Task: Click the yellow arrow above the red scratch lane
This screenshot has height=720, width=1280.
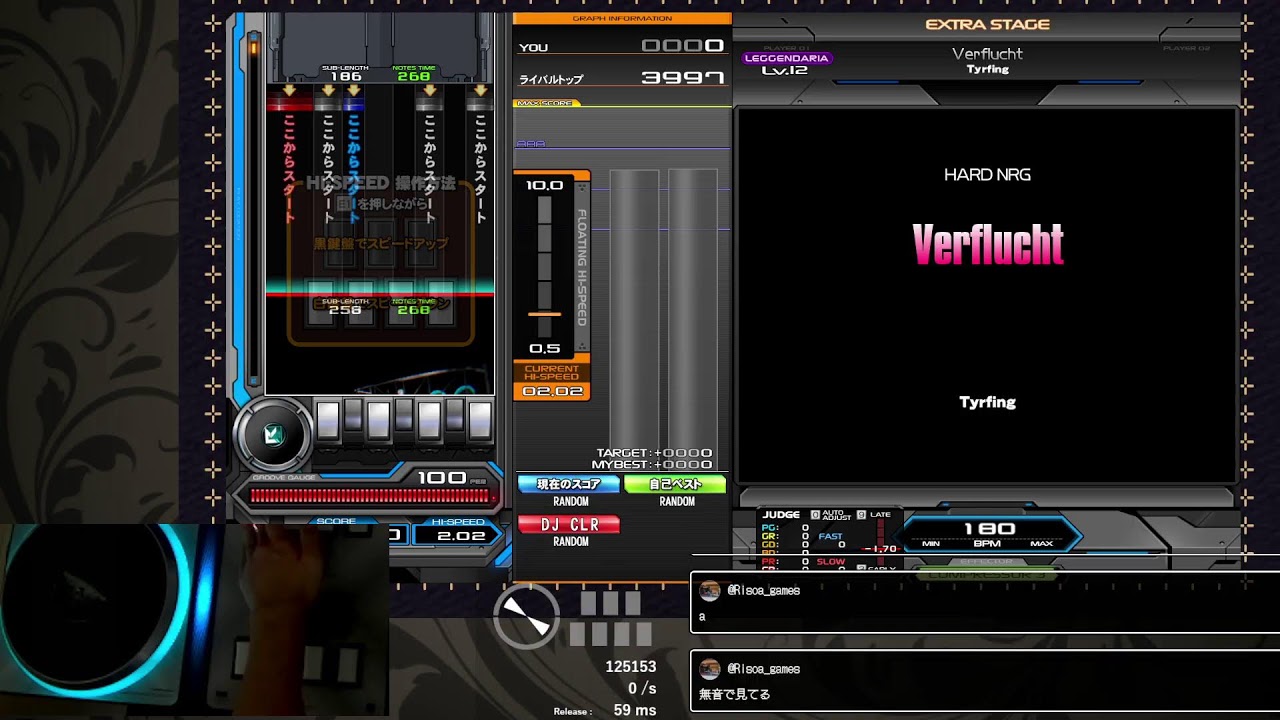Action: (x=288, y=90)
